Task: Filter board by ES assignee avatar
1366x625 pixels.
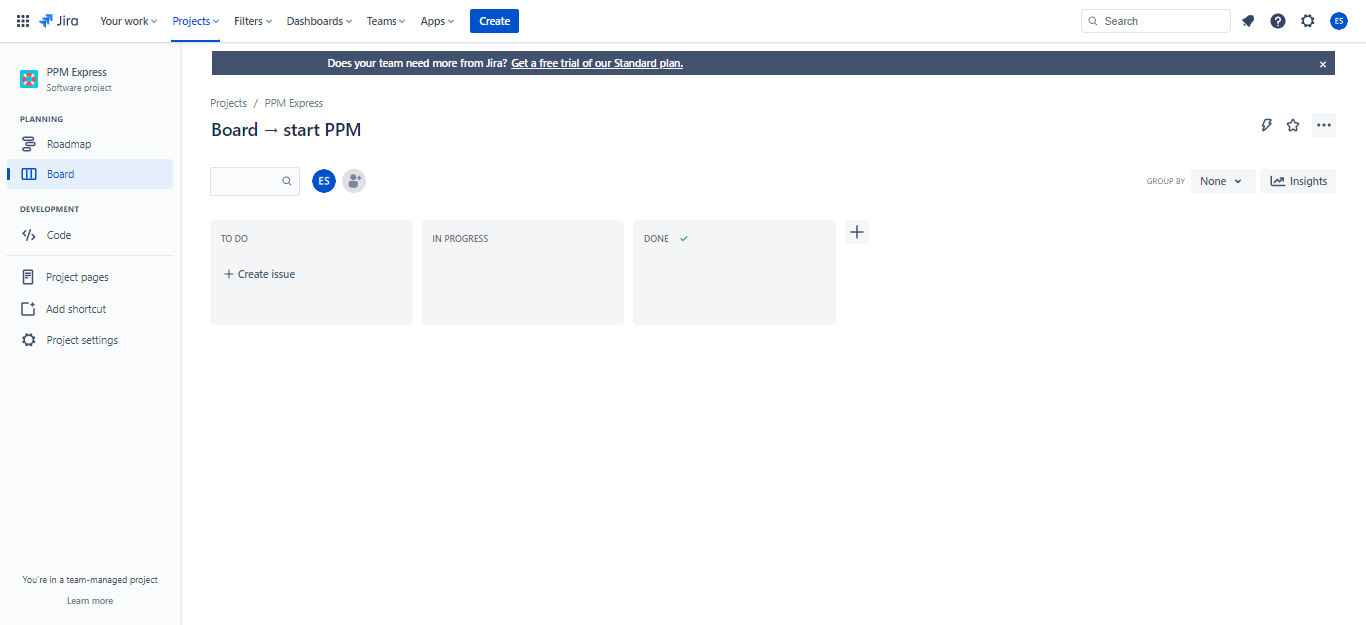Action: click(324, 181)
